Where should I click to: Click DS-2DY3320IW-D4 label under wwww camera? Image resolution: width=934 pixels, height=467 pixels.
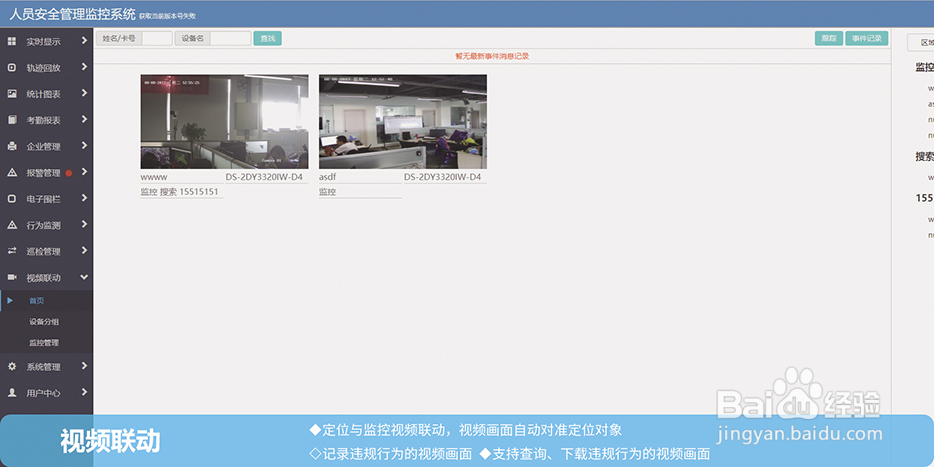264,178
